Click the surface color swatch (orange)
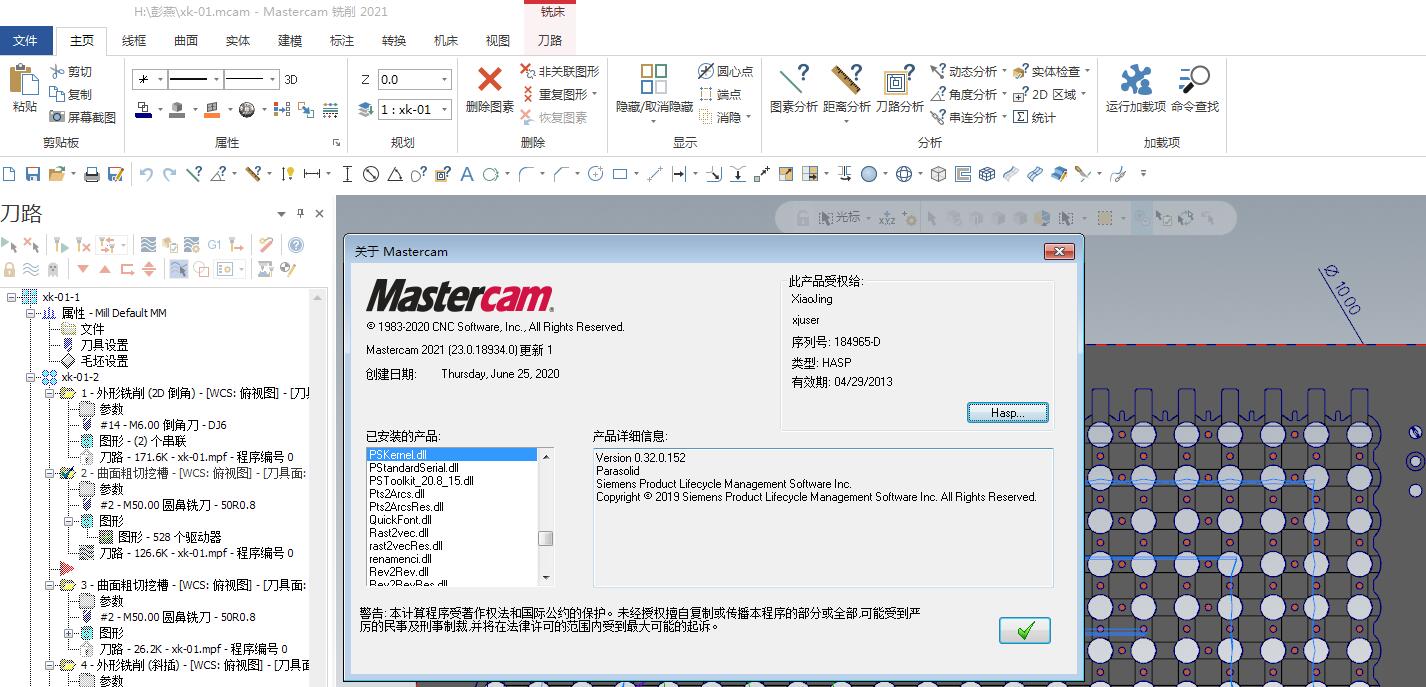The height and width of the screenshot is (687, 1426). 212,110
